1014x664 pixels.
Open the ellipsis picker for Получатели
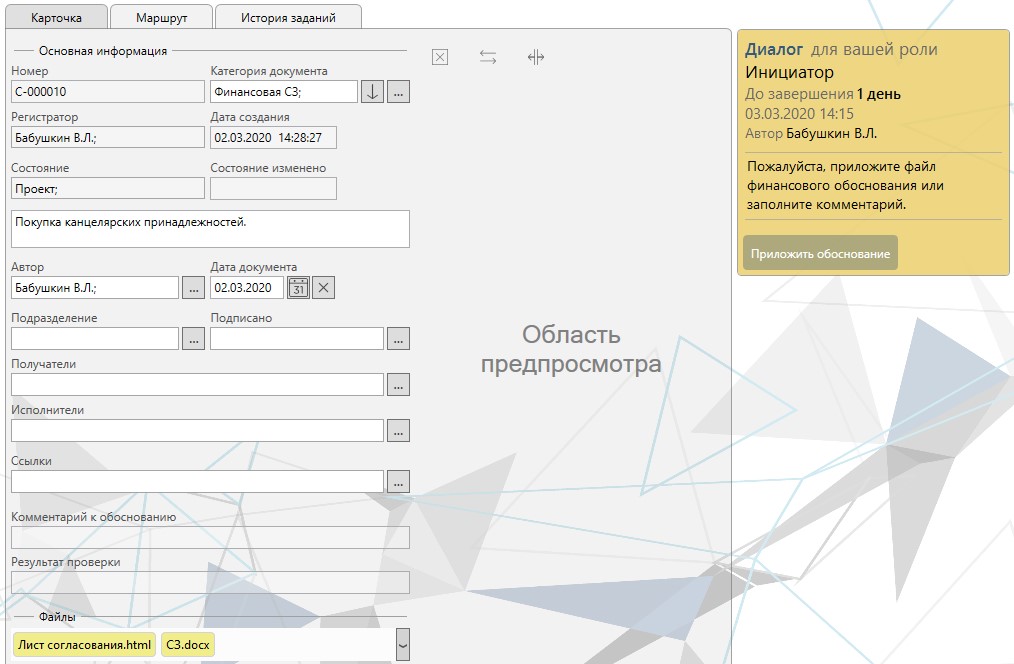click(398, 385)
